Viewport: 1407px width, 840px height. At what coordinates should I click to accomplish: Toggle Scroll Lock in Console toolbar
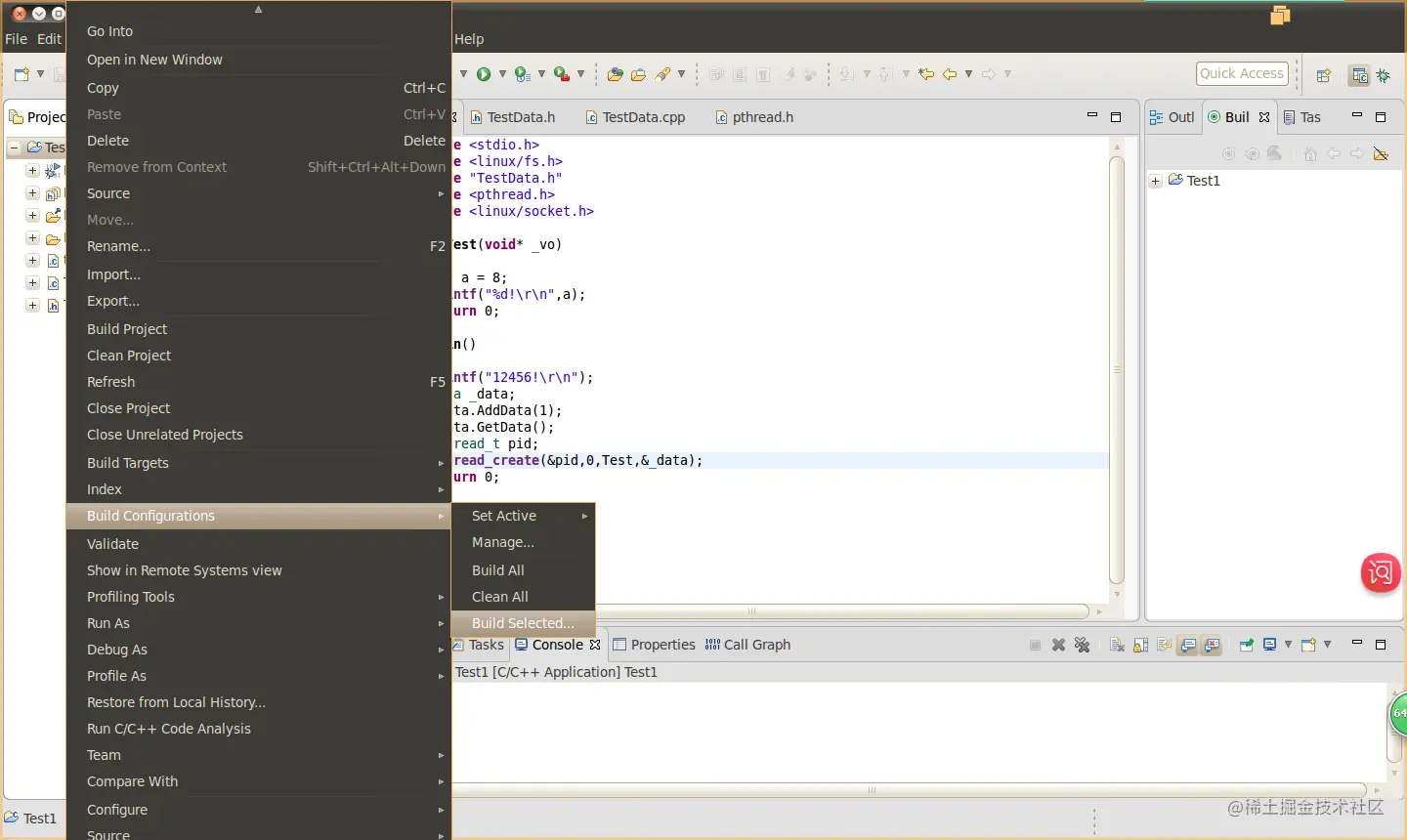[x=1140, y=645]
